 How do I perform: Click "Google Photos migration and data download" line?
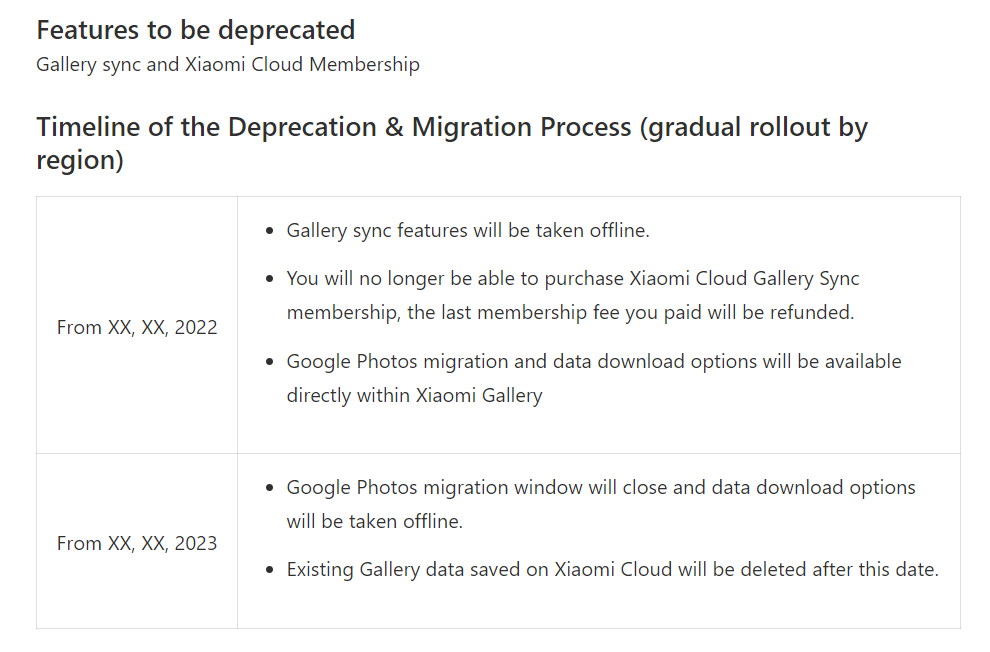click(594, 361)
